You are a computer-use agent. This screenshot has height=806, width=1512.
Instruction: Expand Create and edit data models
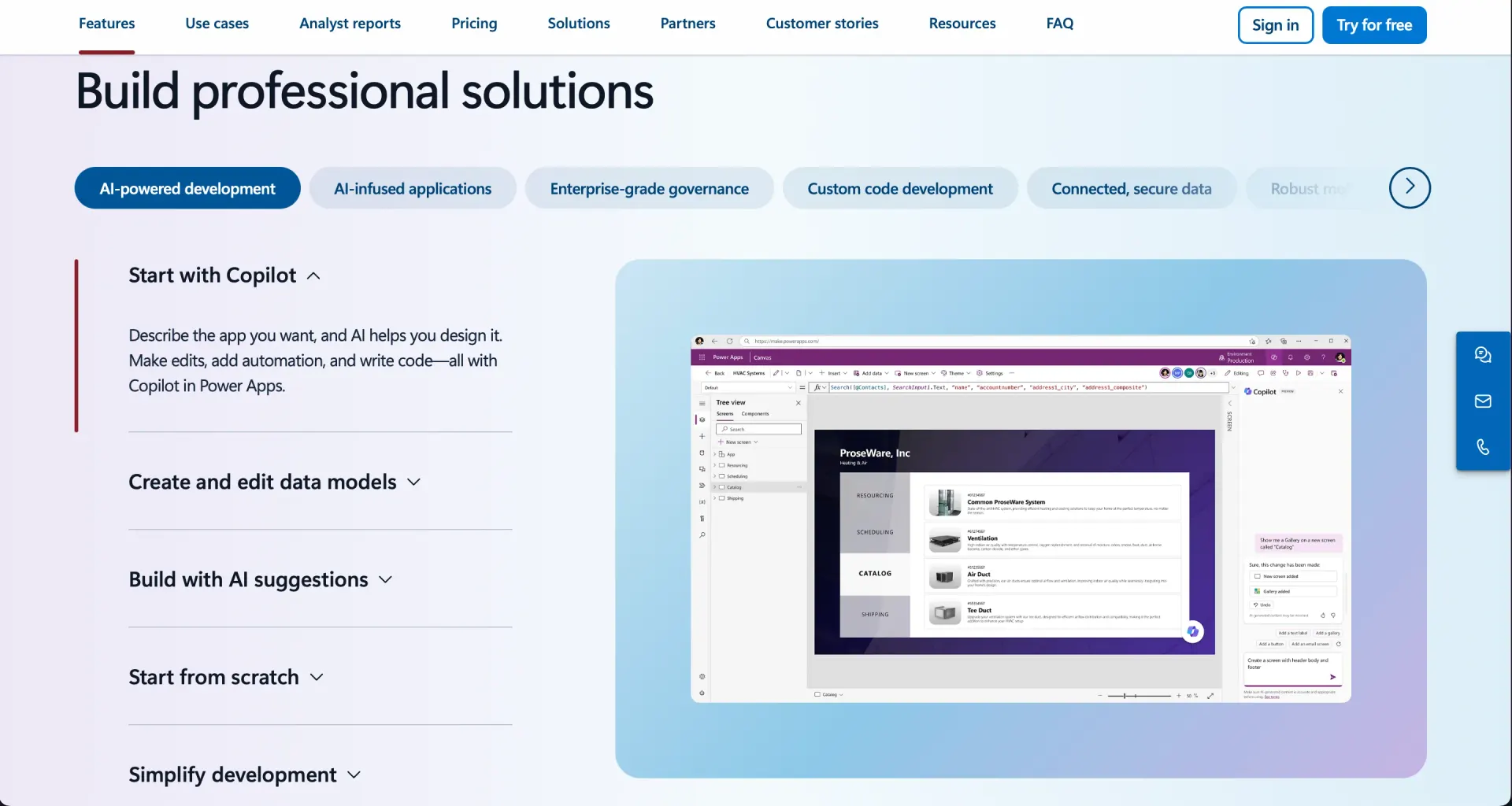click(x=275, y=482)
